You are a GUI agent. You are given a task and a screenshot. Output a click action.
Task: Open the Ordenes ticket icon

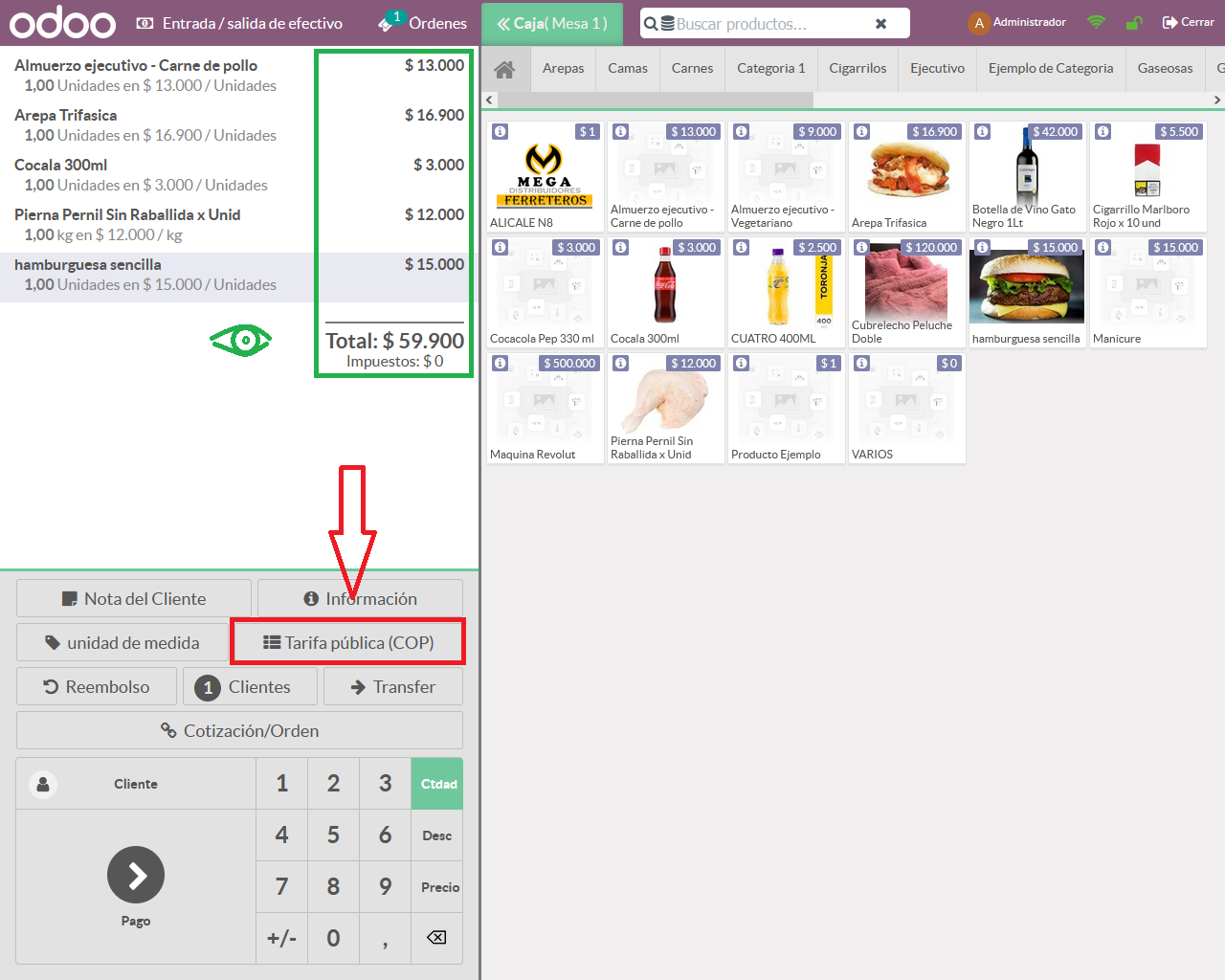point(388,23)
